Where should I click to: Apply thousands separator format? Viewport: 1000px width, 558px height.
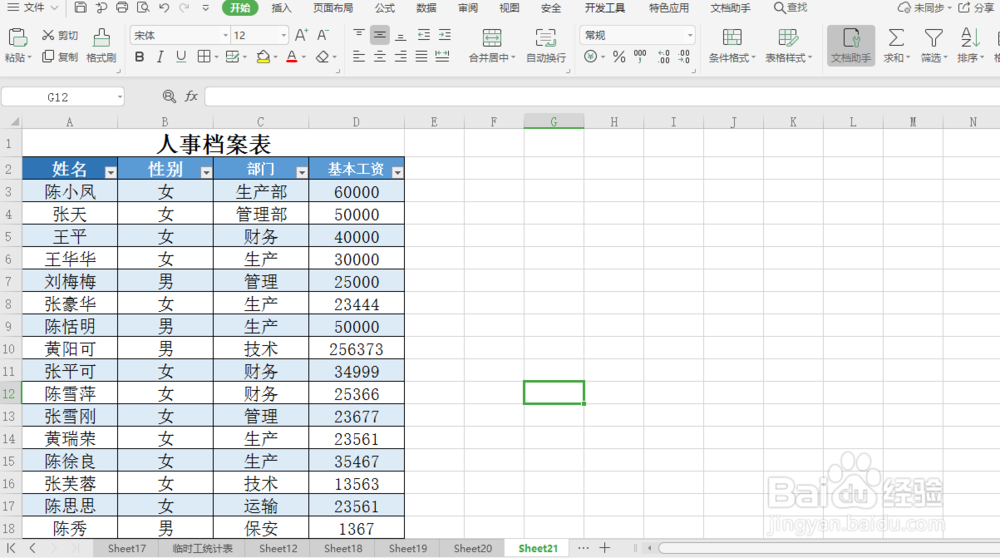click(x=640, y=57)
